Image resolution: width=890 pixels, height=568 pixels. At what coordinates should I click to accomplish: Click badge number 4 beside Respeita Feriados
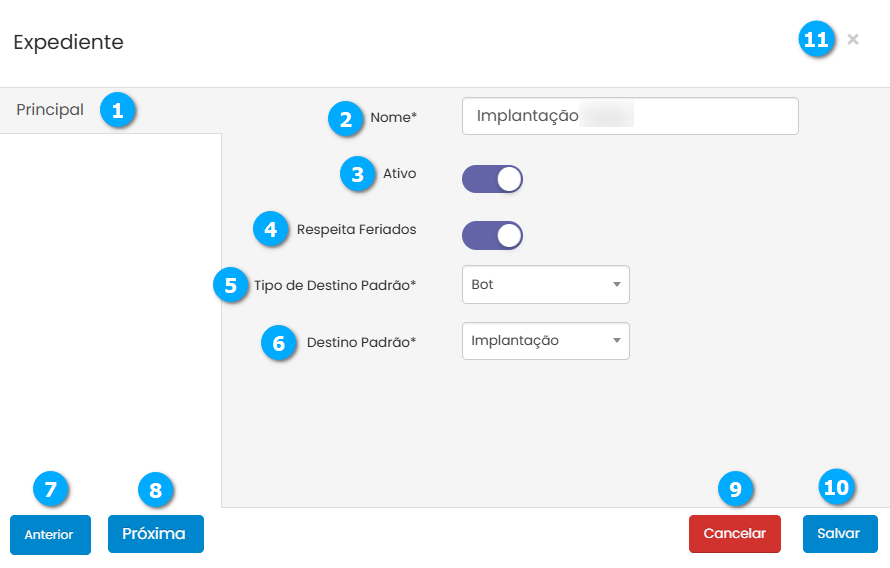click(x=270, y=229)
